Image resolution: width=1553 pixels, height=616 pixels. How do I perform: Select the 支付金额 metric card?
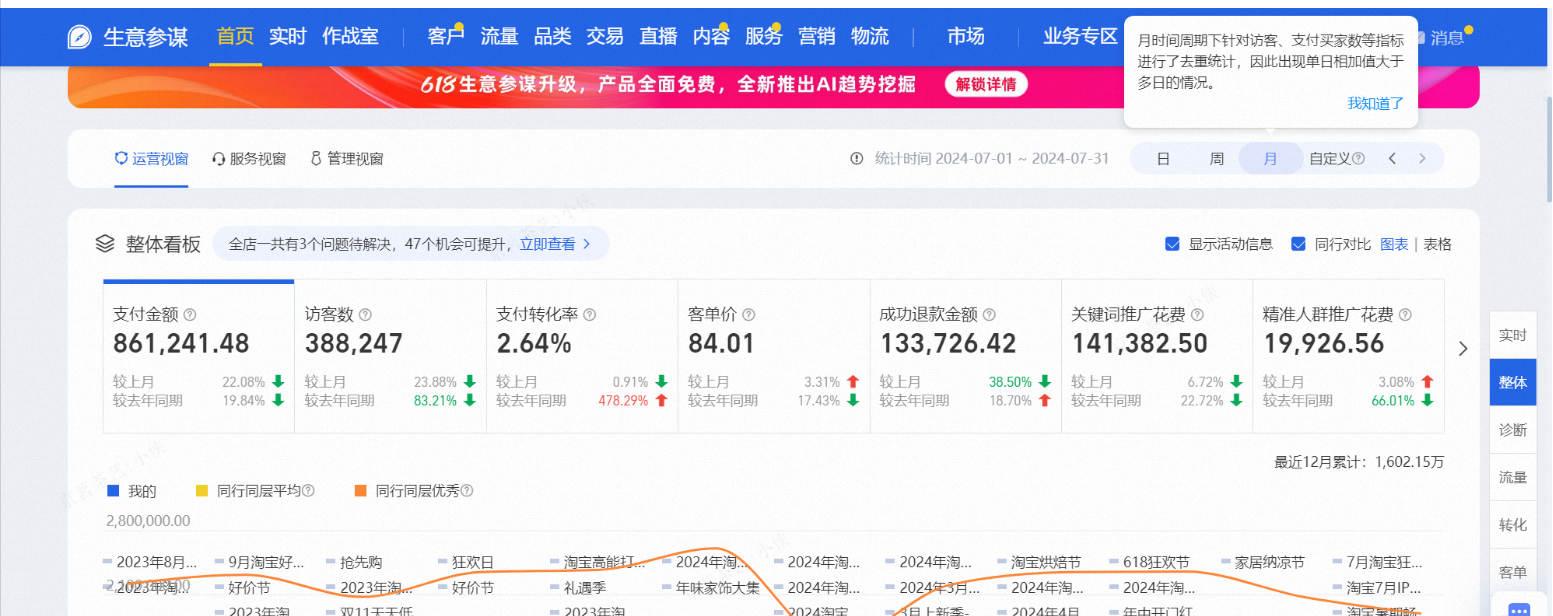199,357
